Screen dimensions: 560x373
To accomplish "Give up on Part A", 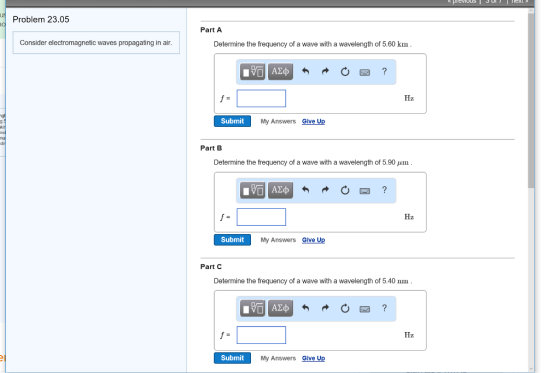I will pyautogui.click(x=314, y=121).
